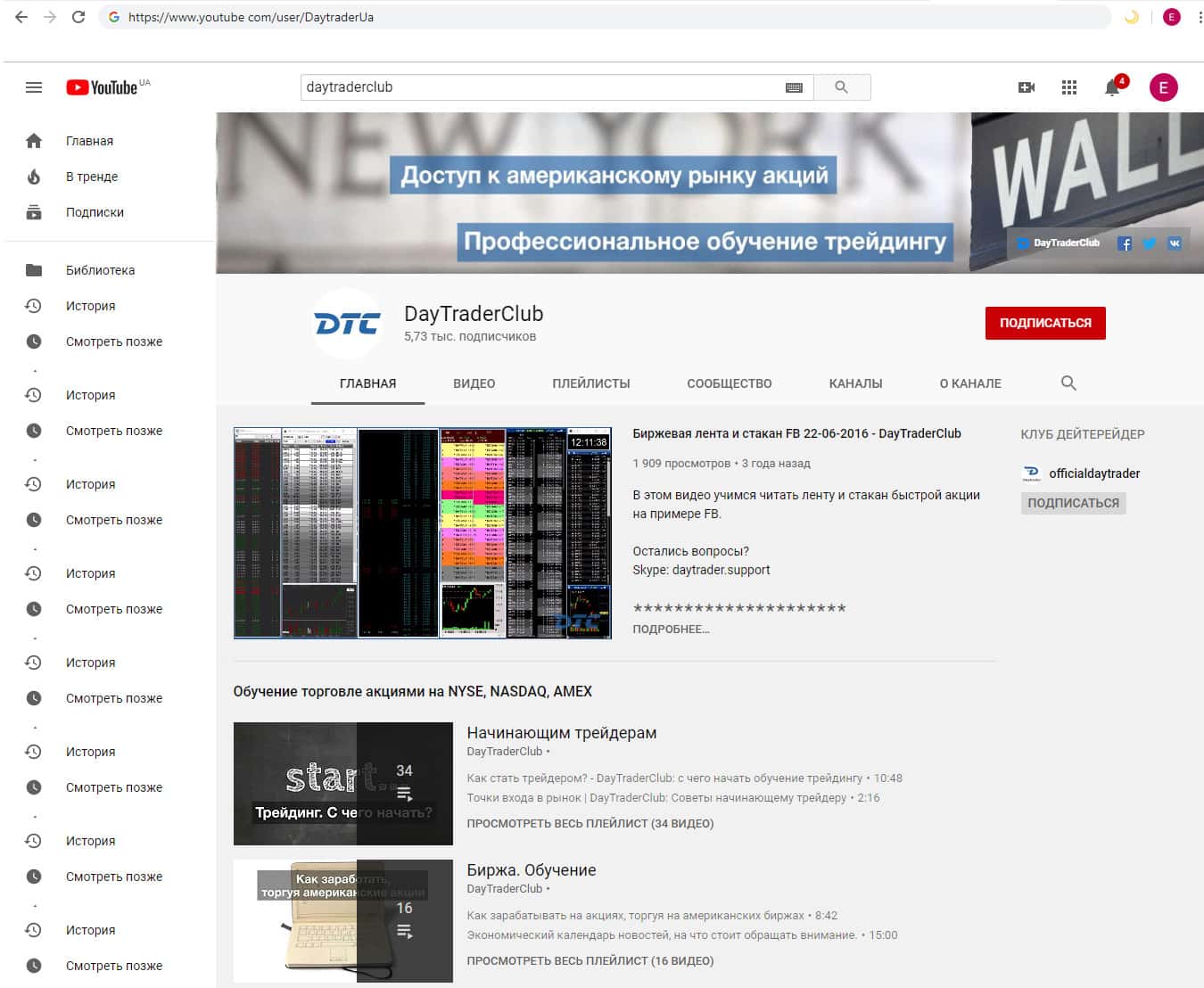
Task: Switch to the ВИДЕО tab
Action: pos(474,383)
